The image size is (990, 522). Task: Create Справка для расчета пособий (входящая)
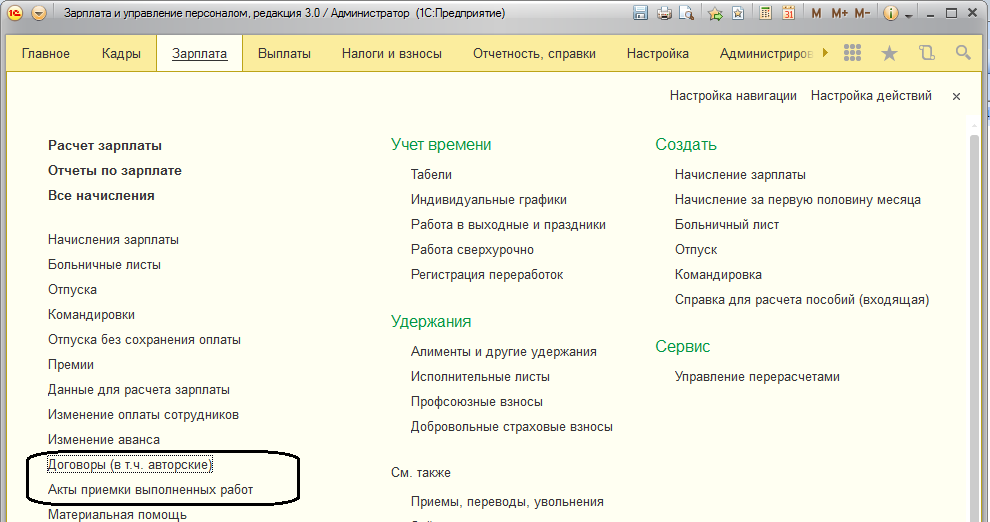pyautogui.click(x=802, y=300)
